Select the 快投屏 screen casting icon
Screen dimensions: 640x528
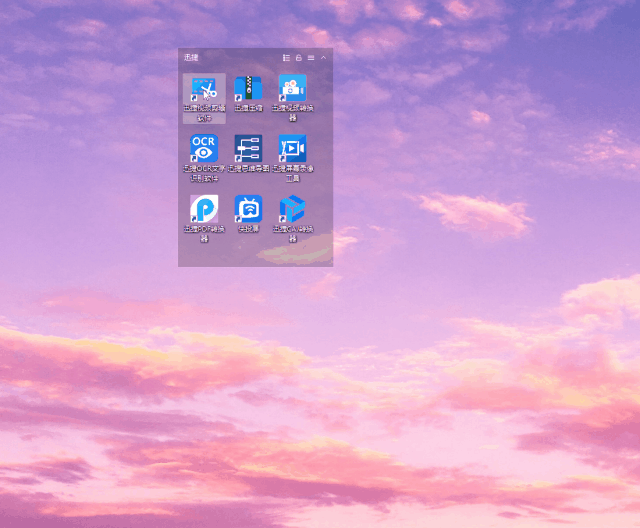248,208
